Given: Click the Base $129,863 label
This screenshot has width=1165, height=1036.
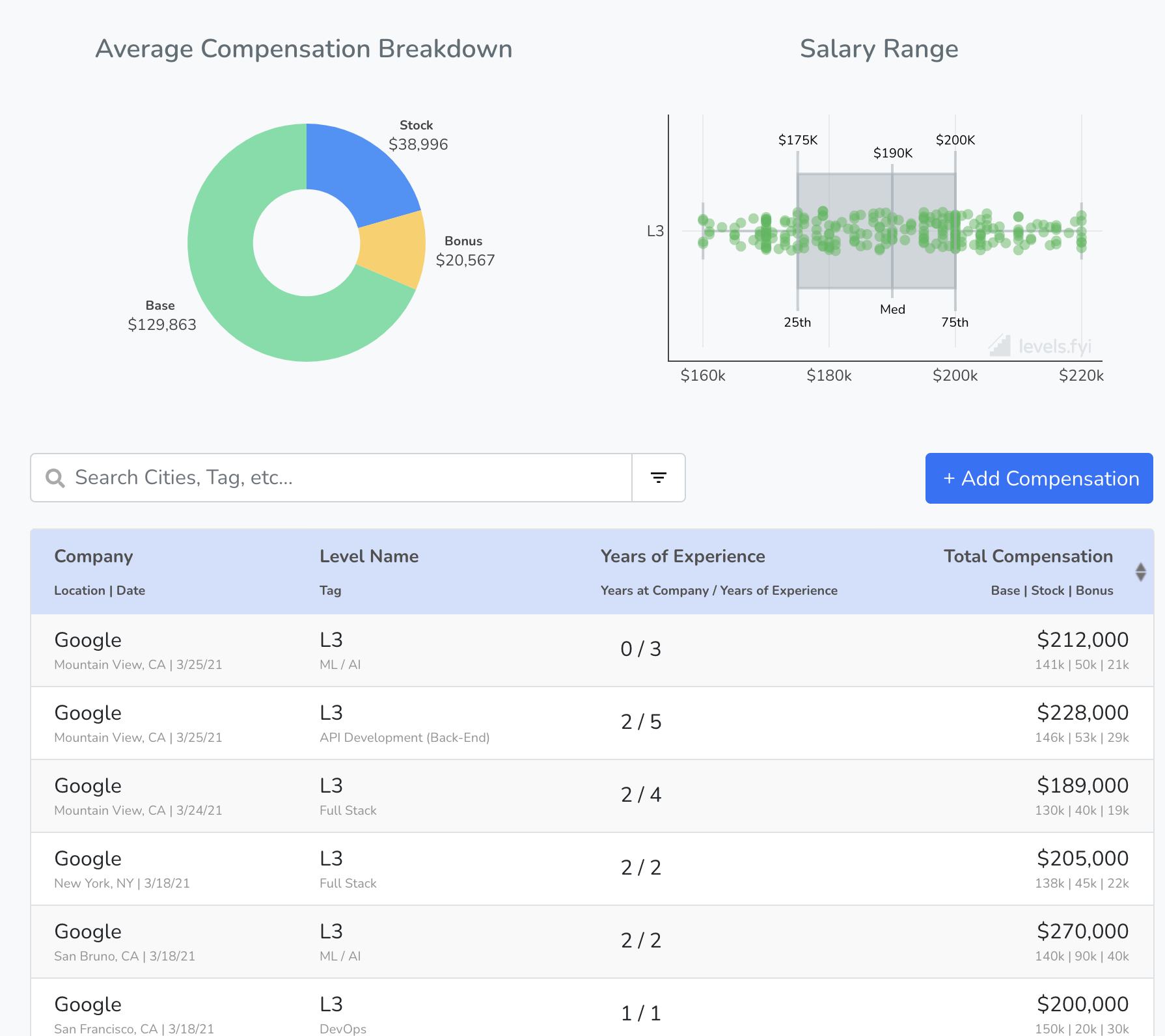Looking at the screenshot, I should coord(161,316).
